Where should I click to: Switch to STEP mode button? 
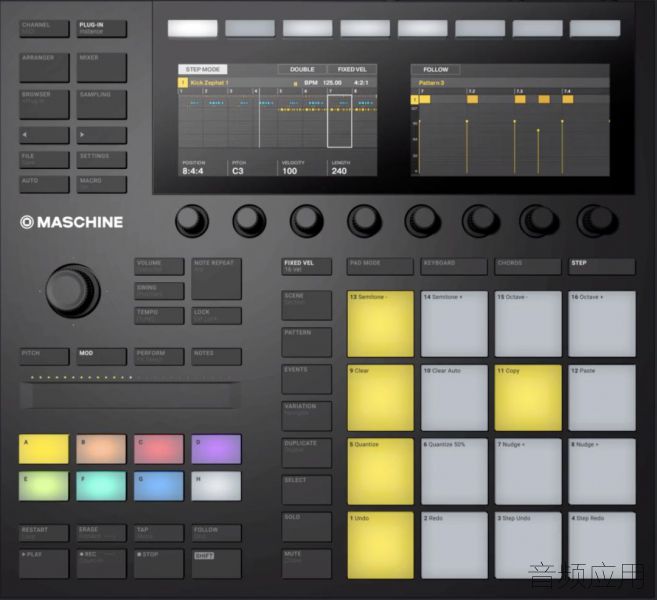(602, 266)
